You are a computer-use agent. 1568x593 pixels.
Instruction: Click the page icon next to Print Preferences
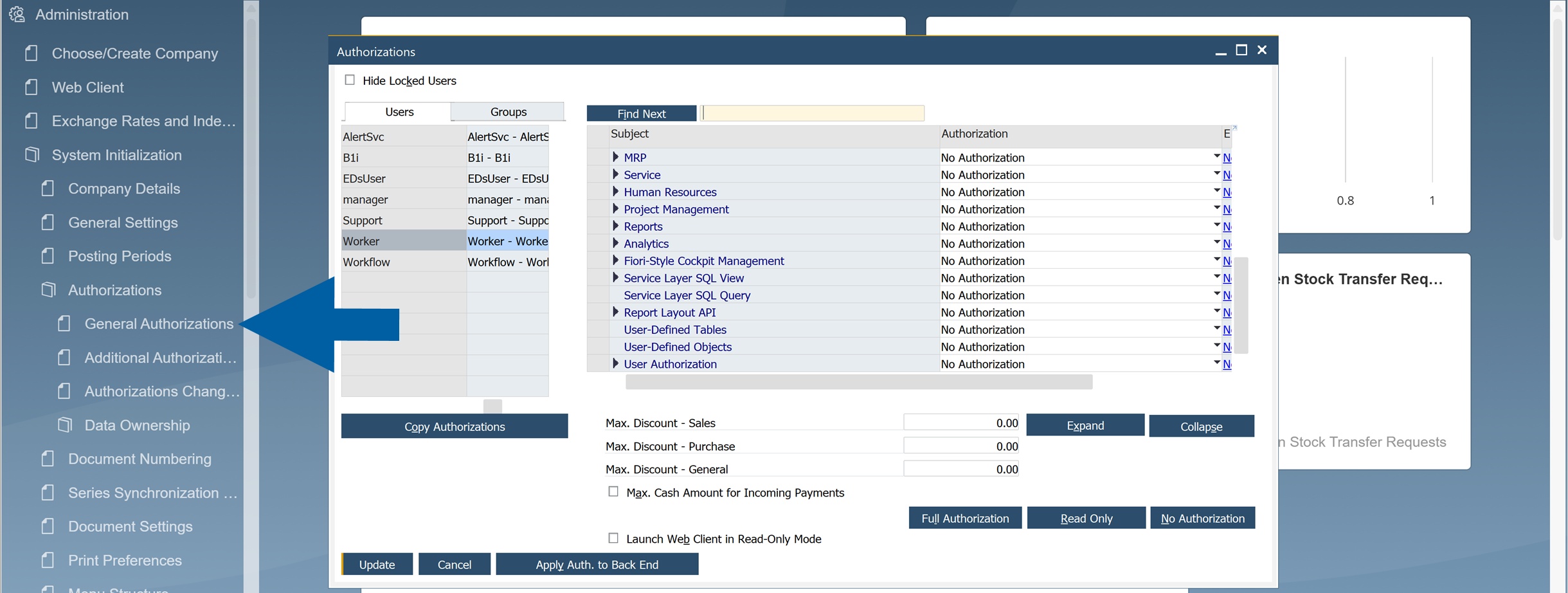click(47, 560)
